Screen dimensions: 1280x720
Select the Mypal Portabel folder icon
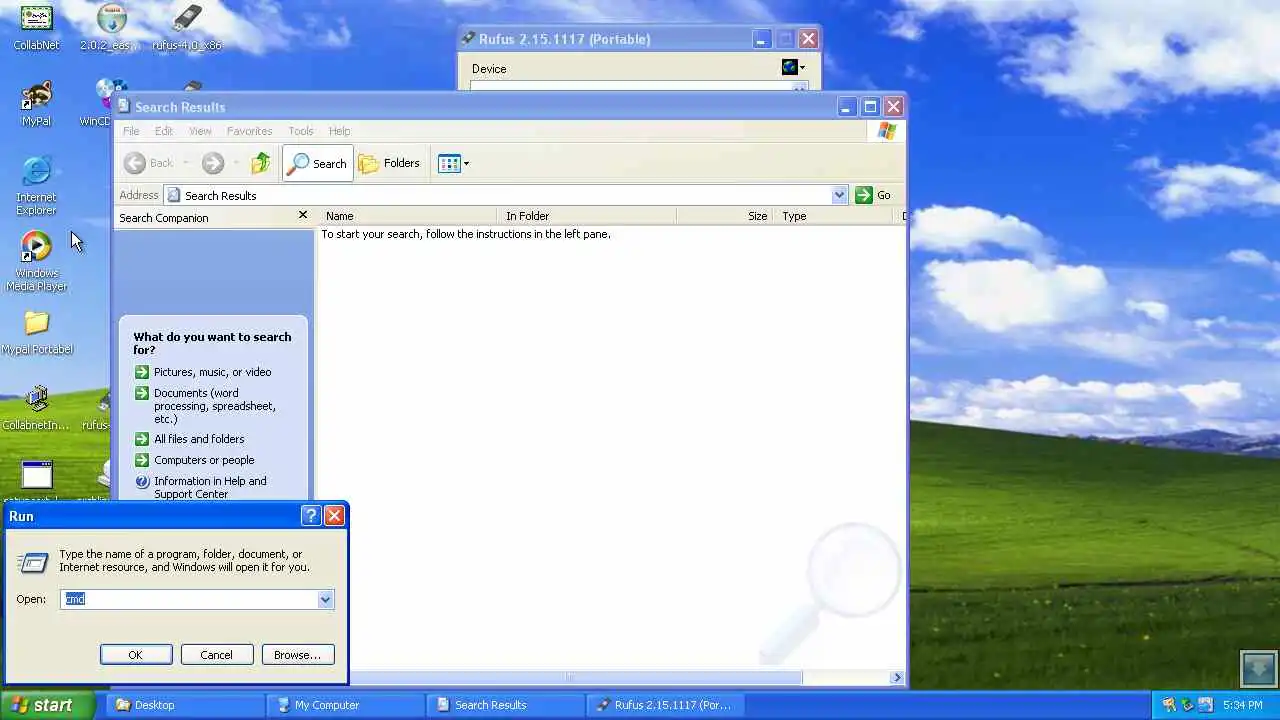click(x=37, y=332)
